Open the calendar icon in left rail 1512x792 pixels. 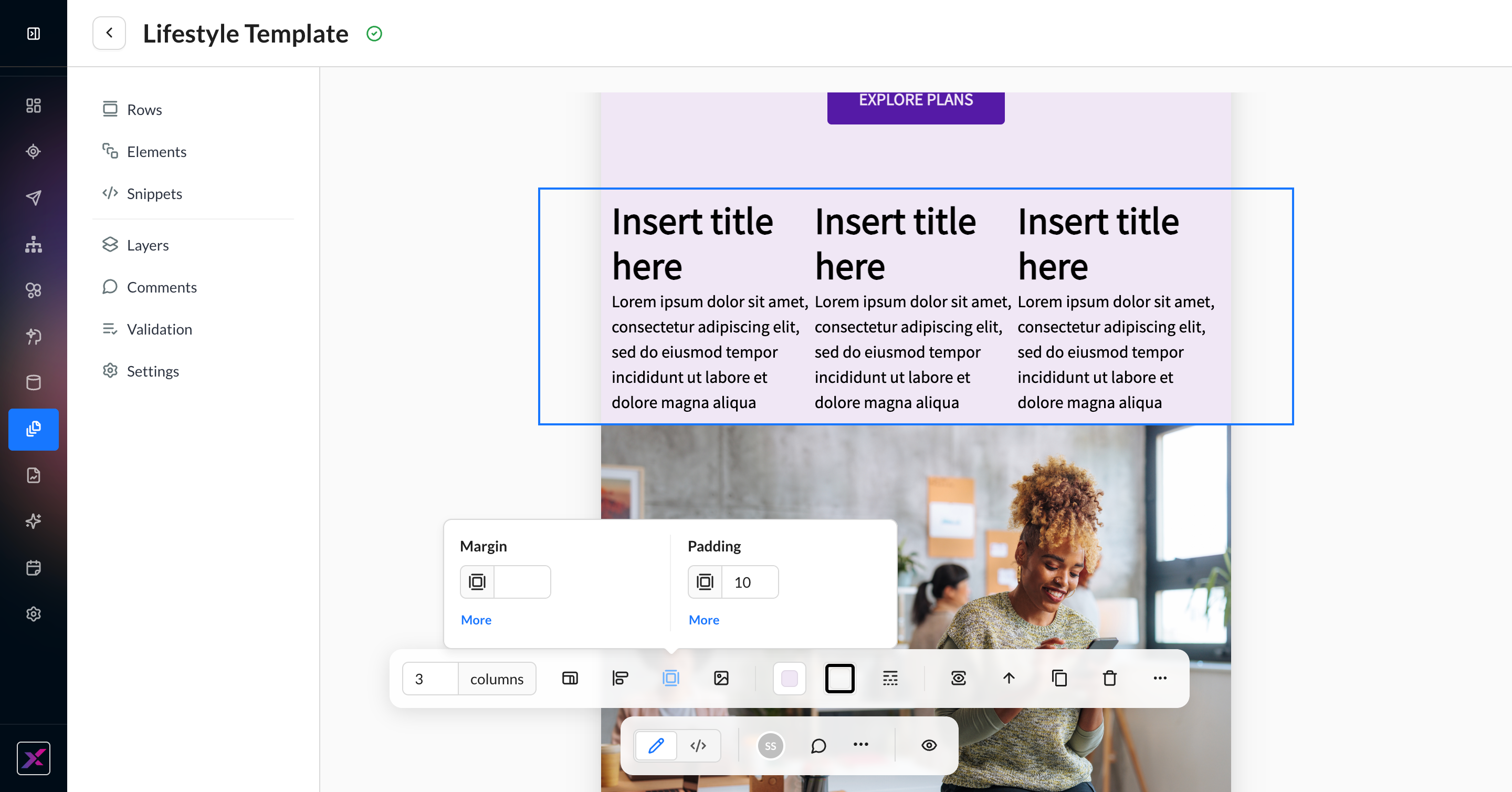click(34, 568)
